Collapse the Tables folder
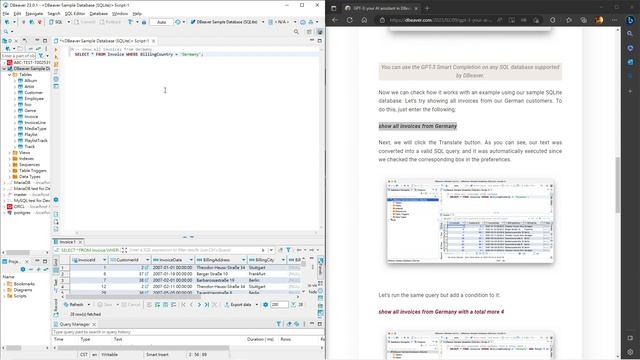Image resolution: width=640 pixels, height=360 pixels. pos(9,75)
